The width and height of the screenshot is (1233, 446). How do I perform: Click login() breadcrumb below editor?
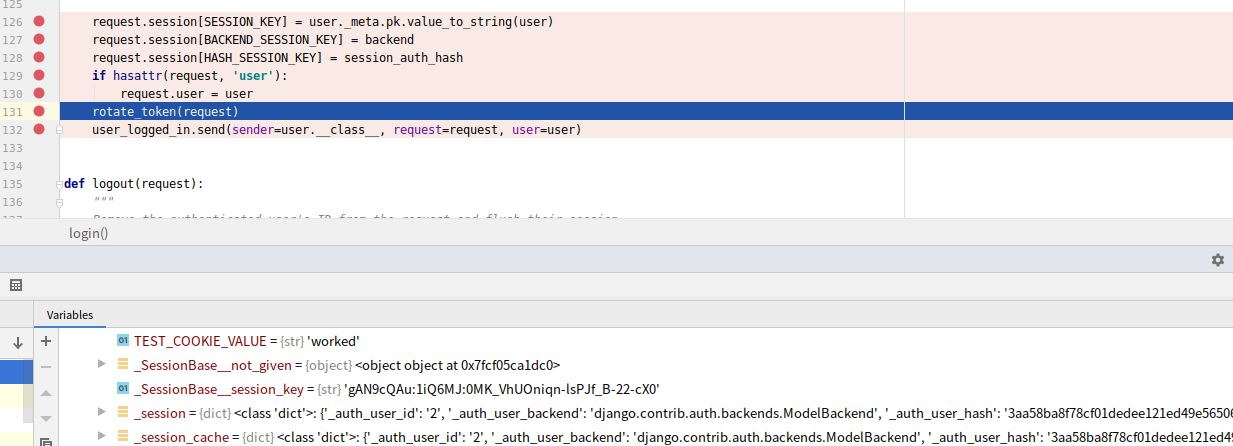click(x=88, y=233)
